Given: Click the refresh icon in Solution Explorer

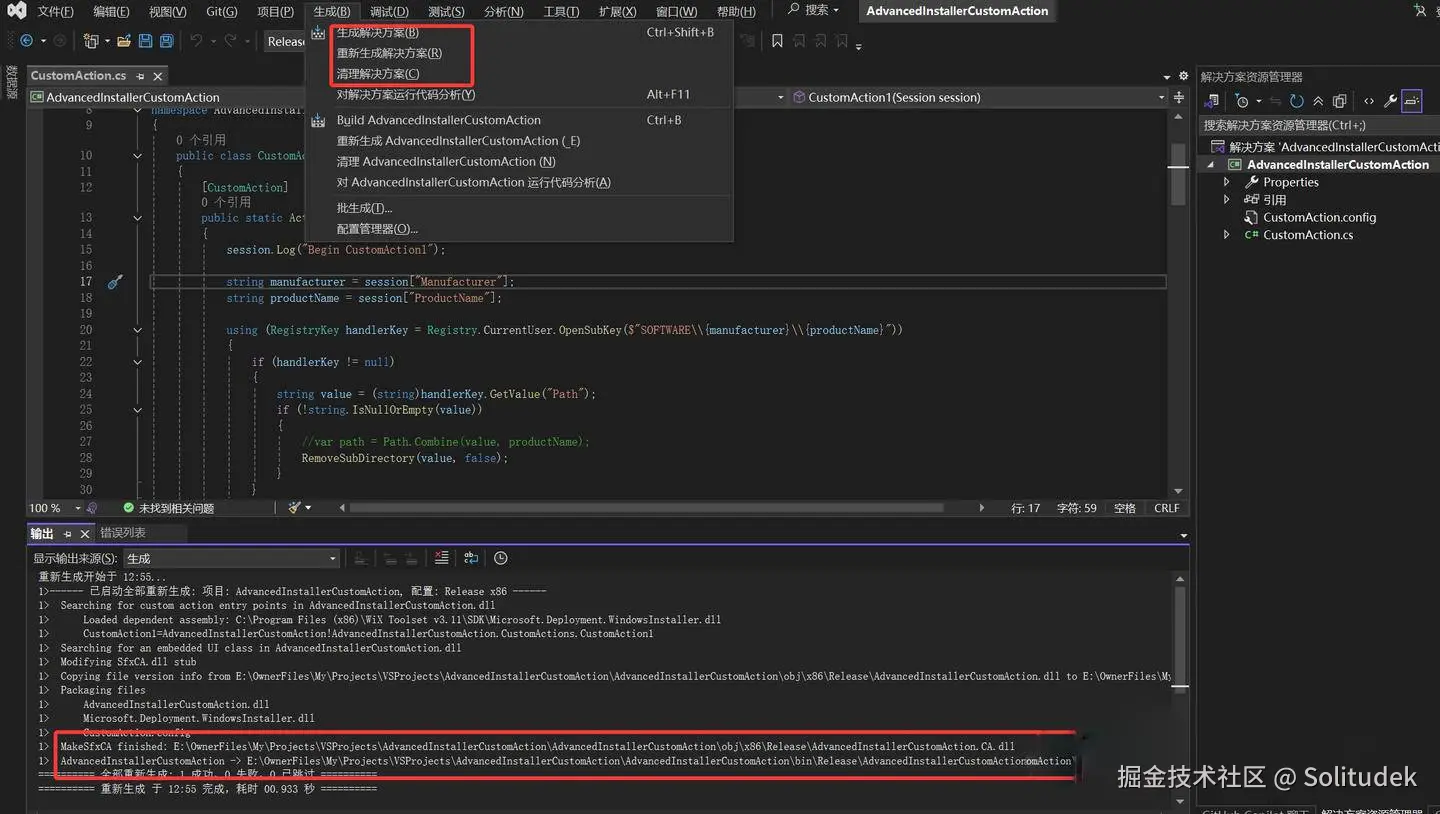Looking at the screenshot, I should coord(1297,101).
